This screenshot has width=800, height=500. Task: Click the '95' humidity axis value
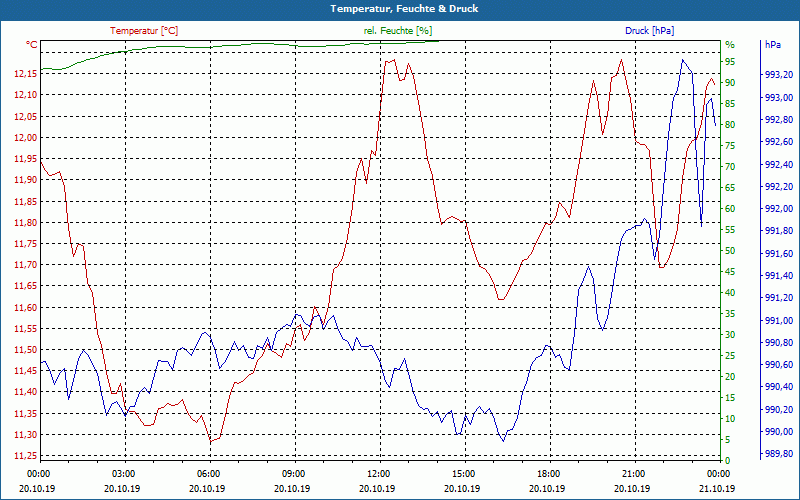[x=730, y=62]
